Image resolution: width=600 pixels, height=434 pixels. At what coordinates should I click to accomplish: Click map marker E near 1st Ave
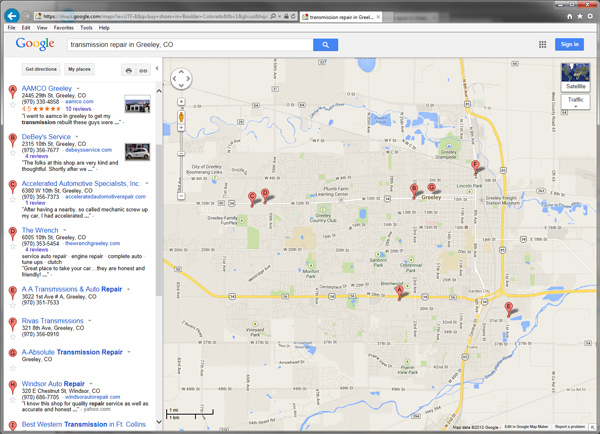[509, 310]
